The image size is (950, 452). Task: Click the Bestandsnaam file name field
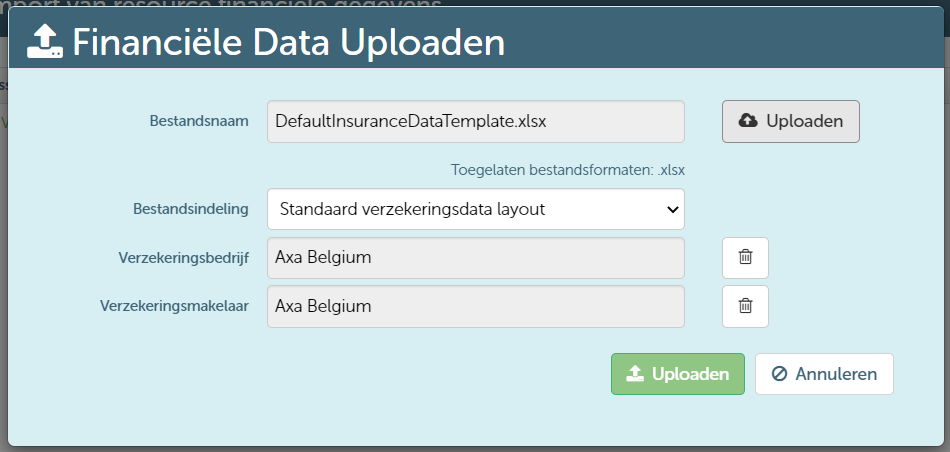(x=475, y=121)
